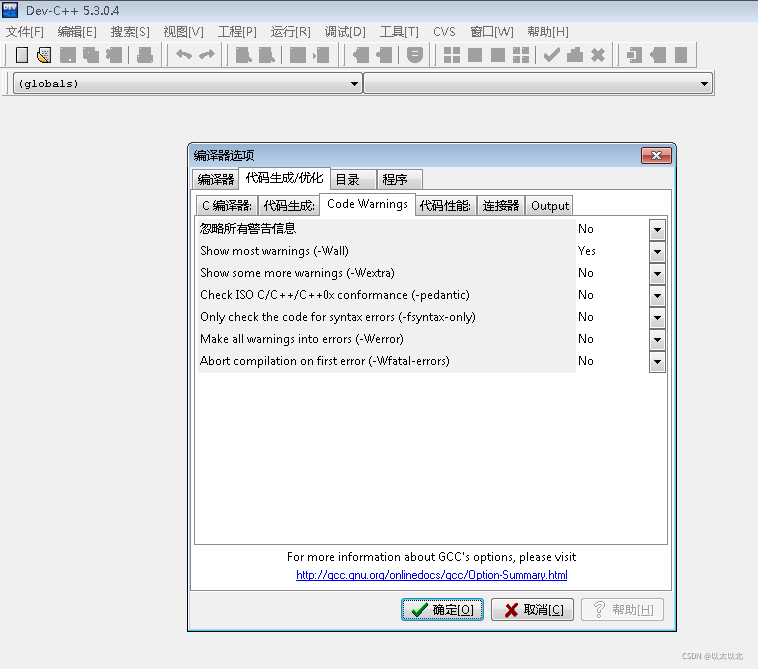The width and height of the screenshot is (758, 669).
Task: Select the Output sub-tab
Action: click(550, 205)
